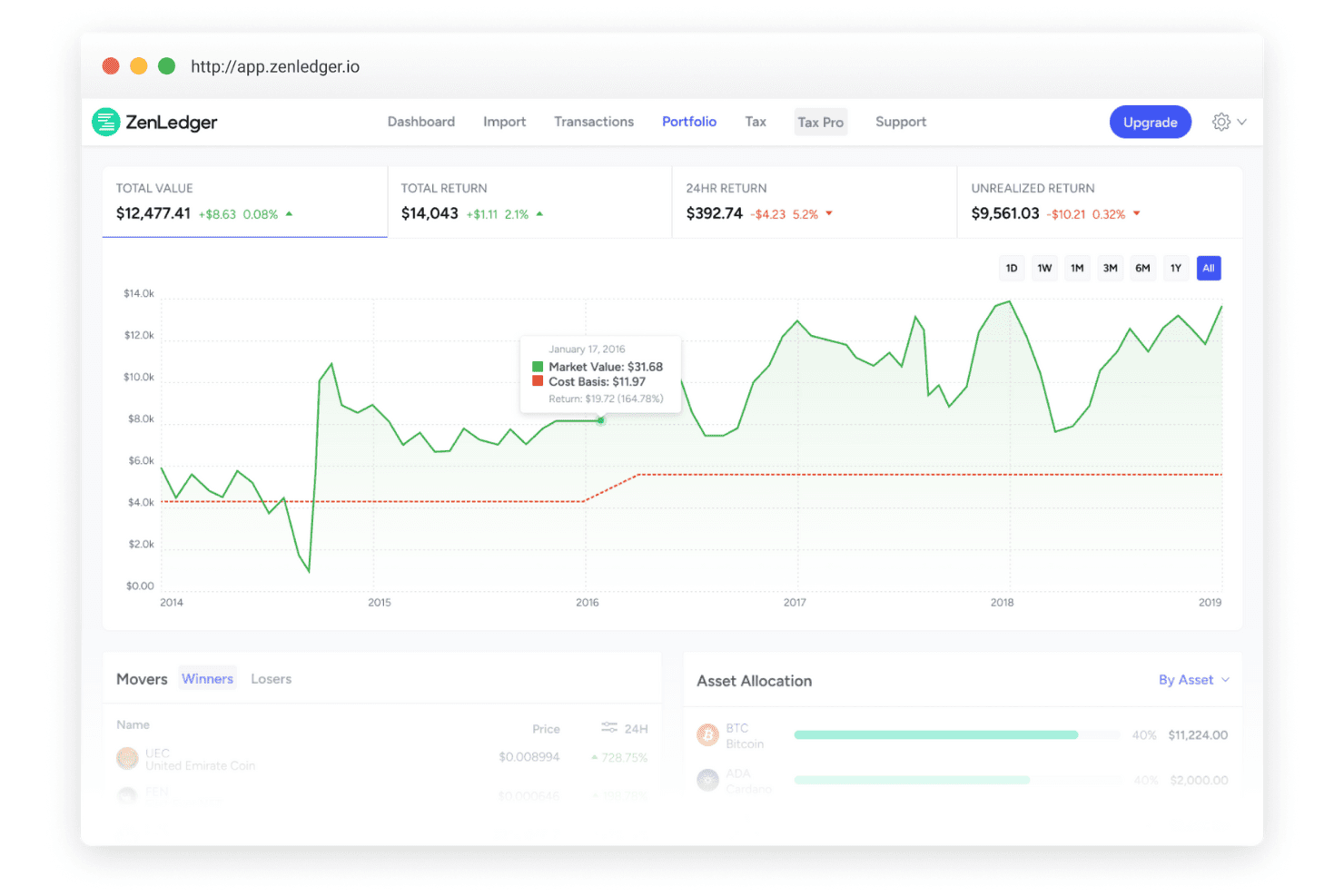Open settings via the gear icon
This screenshot has width=1344, height=896.
coord(1221,122)
